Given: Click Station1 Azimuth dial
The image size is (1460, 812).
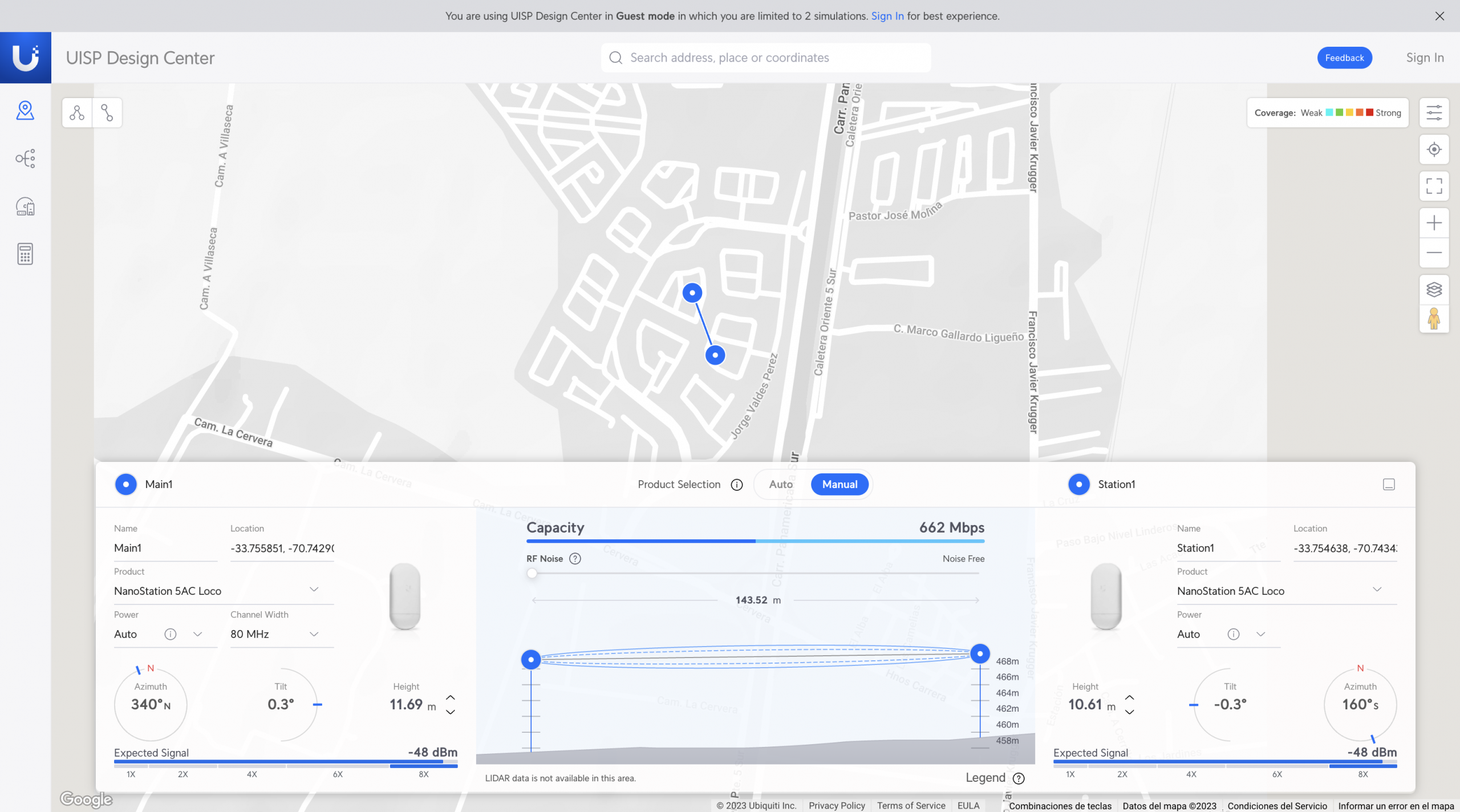Looking at the screenshot, I should (1360, 704).
